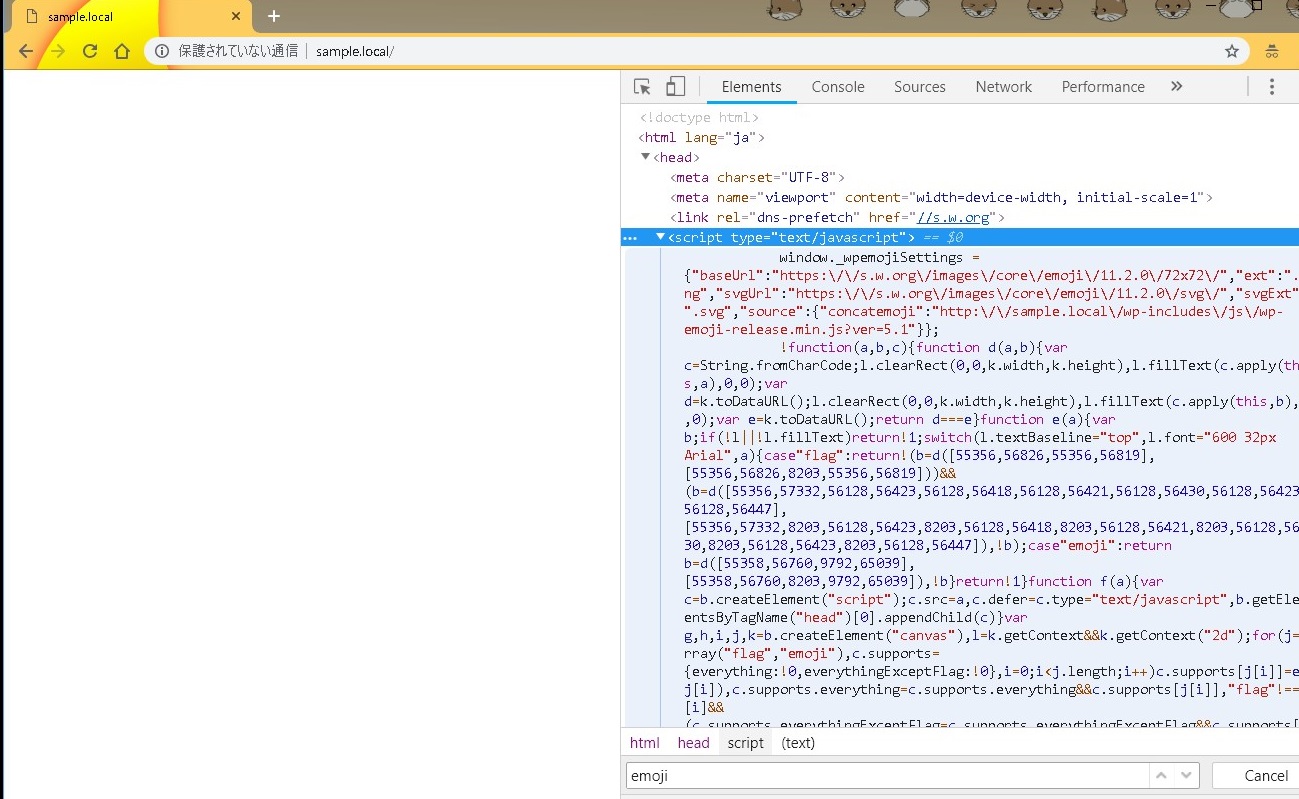Image resolution: width=1299 pixels, height=799 pixels.
Task: Follow the //s.w.org dns-prefetch link
Action: click(953, 217)
